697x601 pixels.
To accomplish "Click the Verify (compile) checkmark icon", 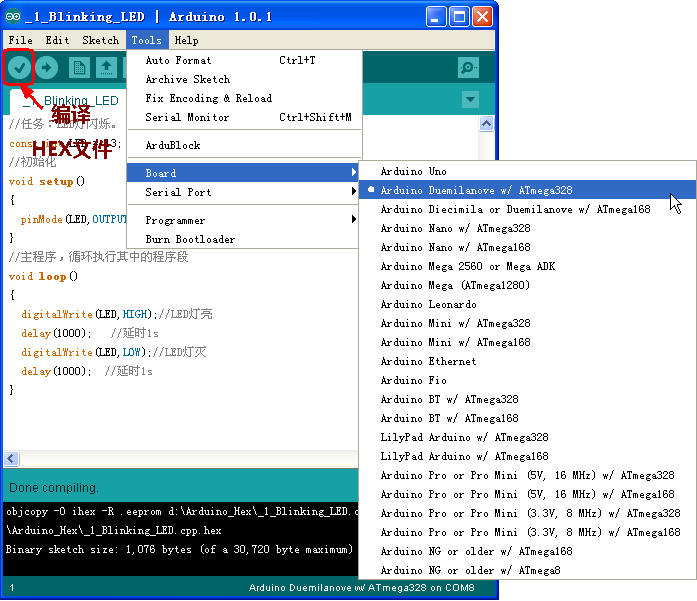I will pyautogui.click(x=19, y=68).
